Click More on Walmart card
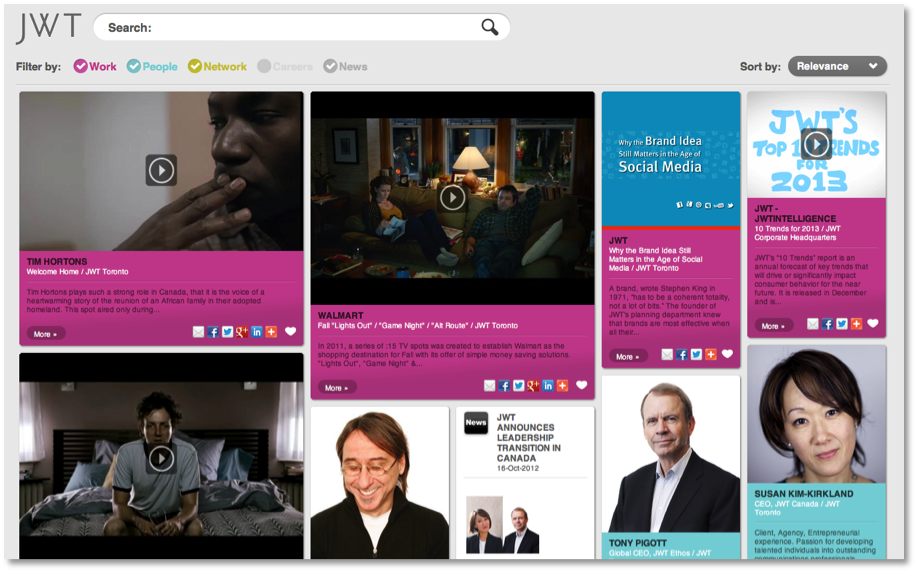This screenshot has height=573, width=917. 336,388
